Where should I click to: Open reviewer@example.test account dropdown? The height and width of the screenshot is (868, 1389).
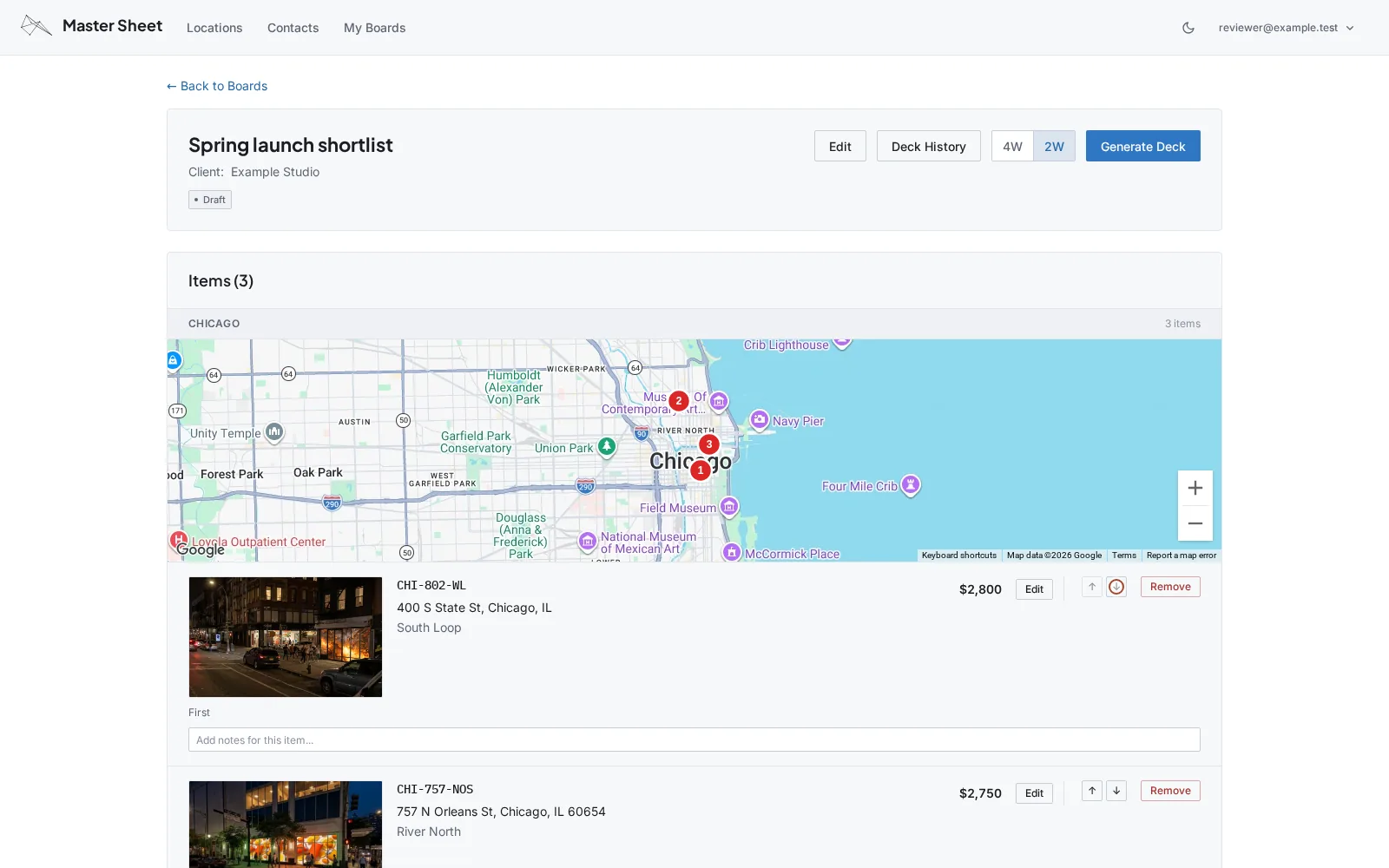coord(1286,28)
